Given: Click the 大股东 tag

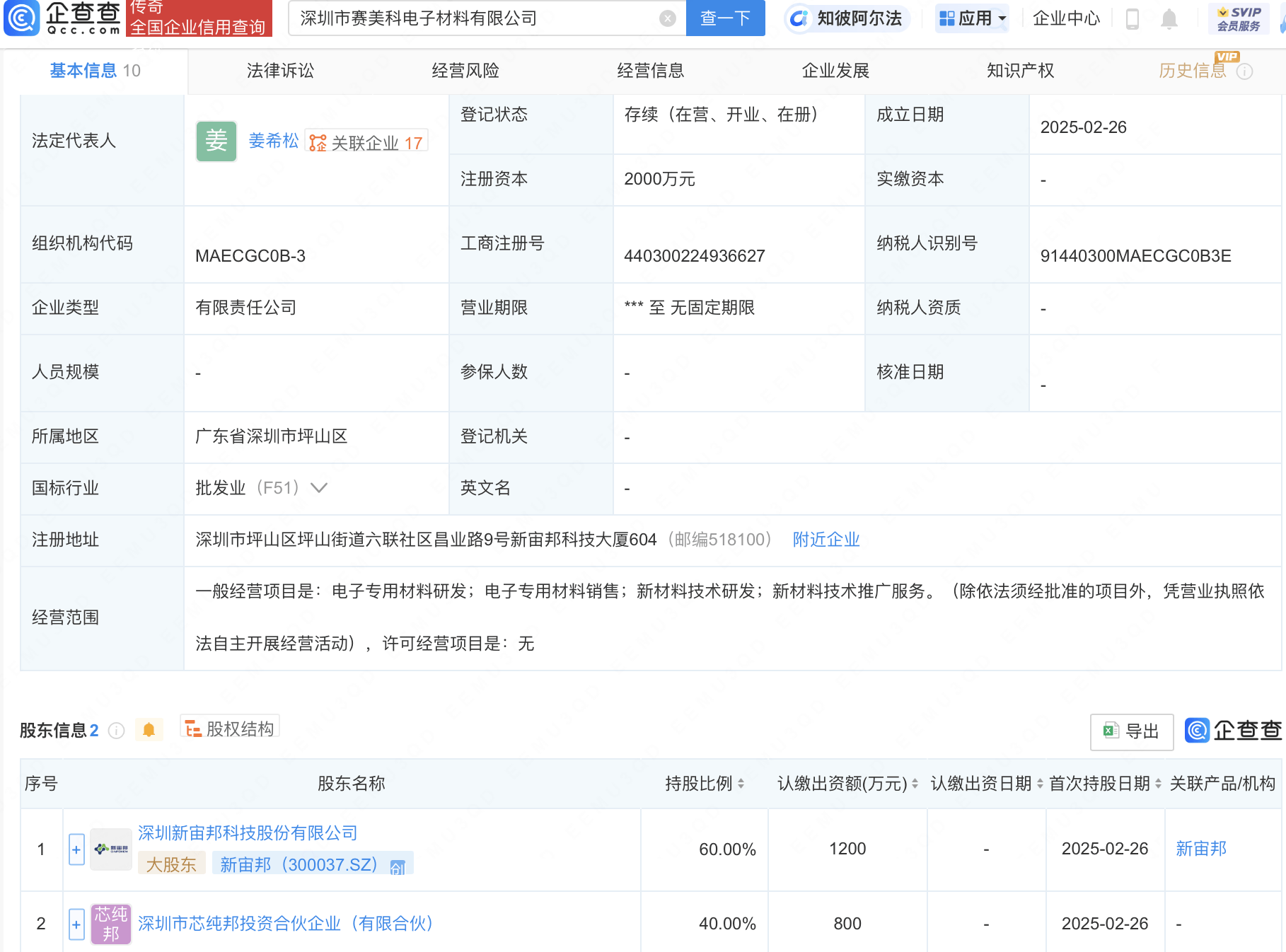Looking at the screenshot, I should [171, 865].
